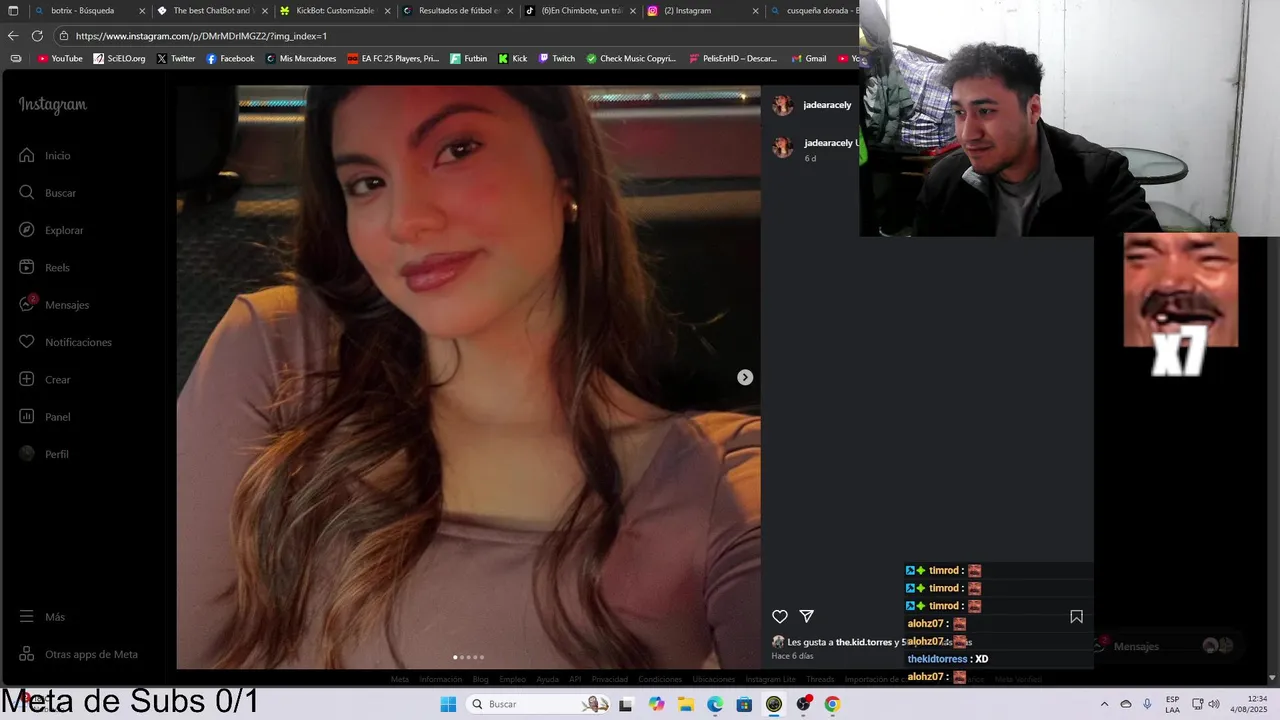Open Otras apps de Meta

pos(78,654)
